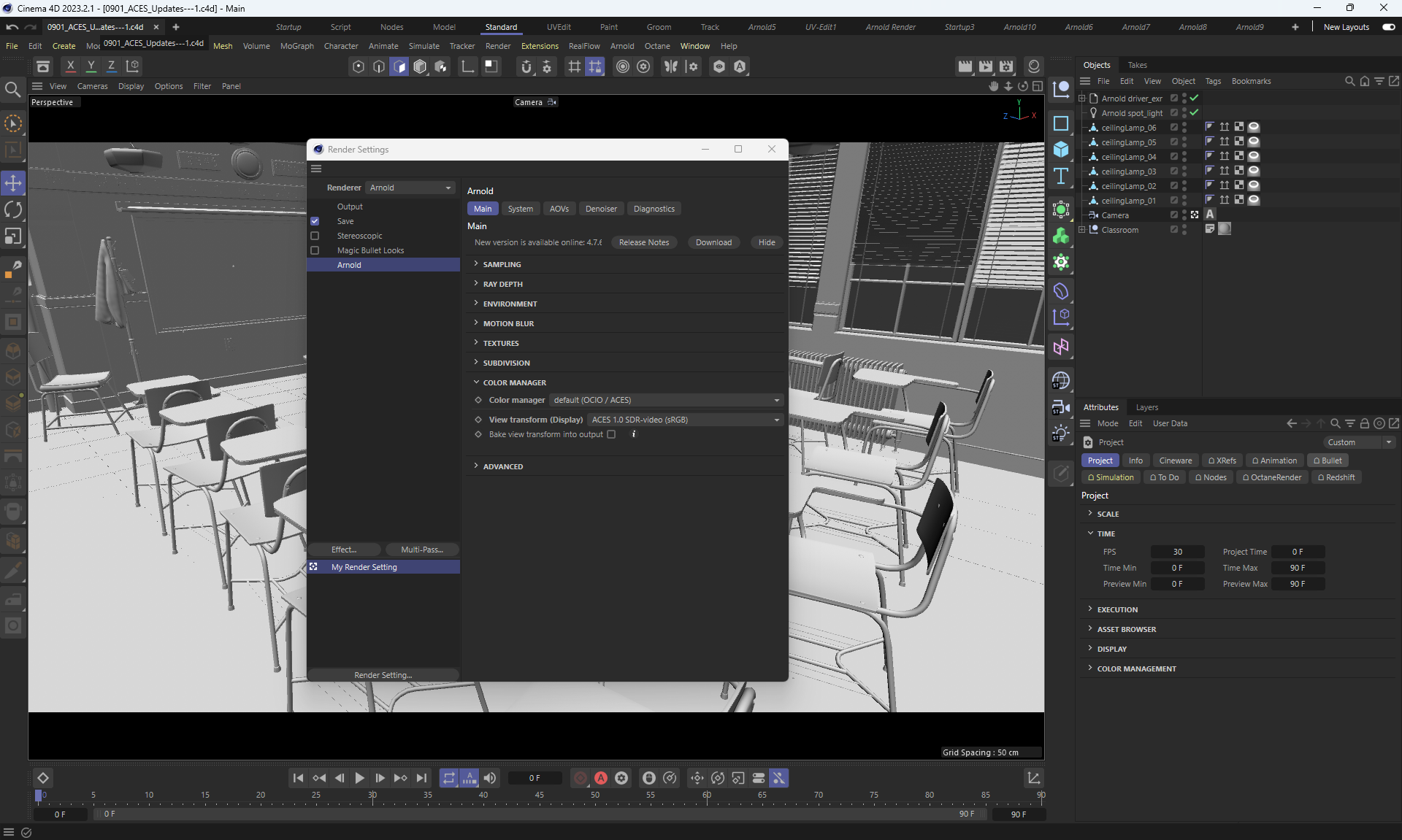Toggle X axis lock icon

pyautogui.click(x=70, y=66)
